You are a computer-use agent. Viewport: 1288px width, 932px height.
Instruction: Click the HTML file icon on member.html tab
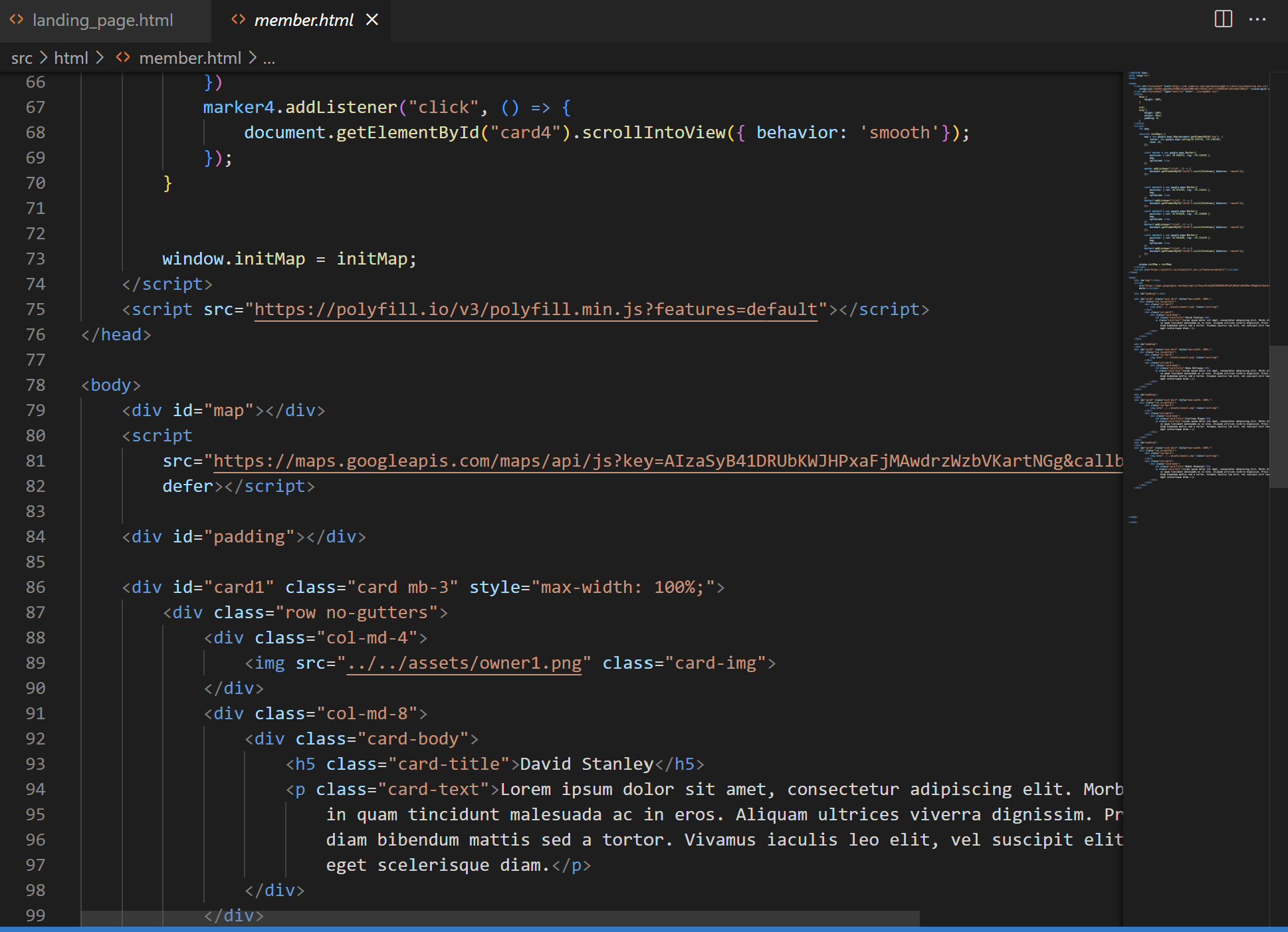[238, 20]
